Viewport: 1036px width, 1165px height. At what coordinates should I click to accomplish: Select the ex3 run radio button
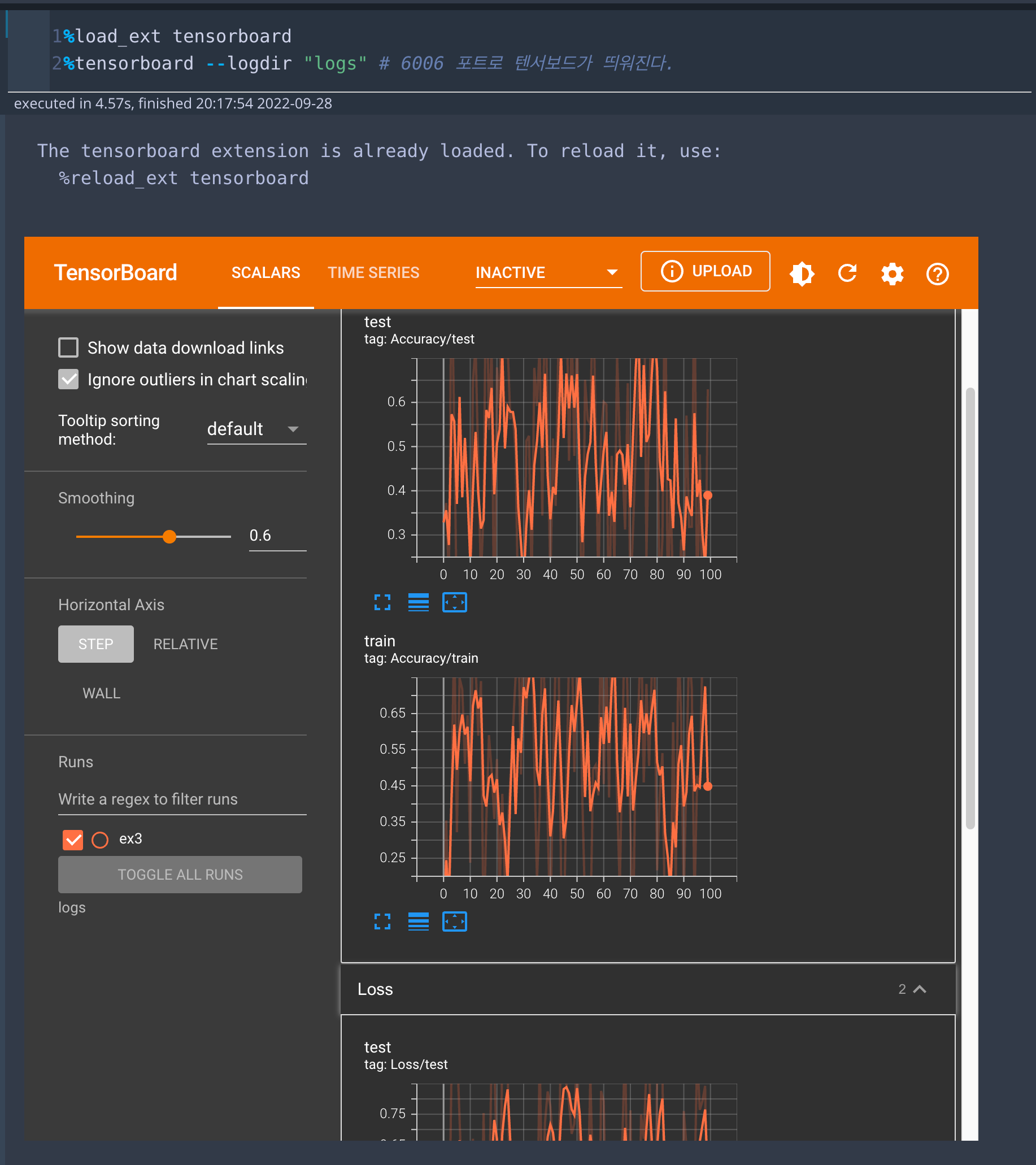(100, 840)
